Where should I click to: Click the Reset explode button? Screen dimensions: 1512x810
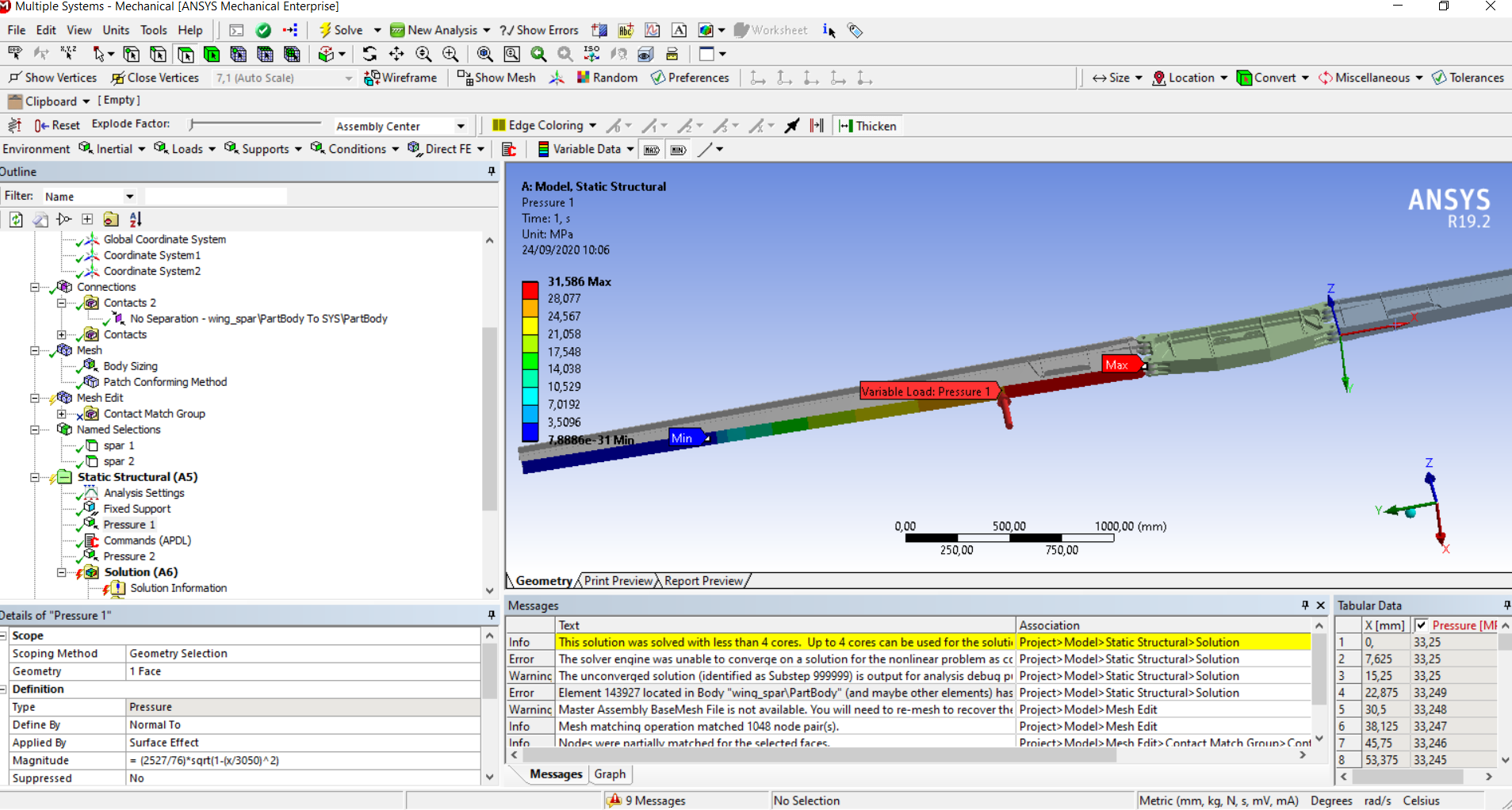(x=57, y=125)
